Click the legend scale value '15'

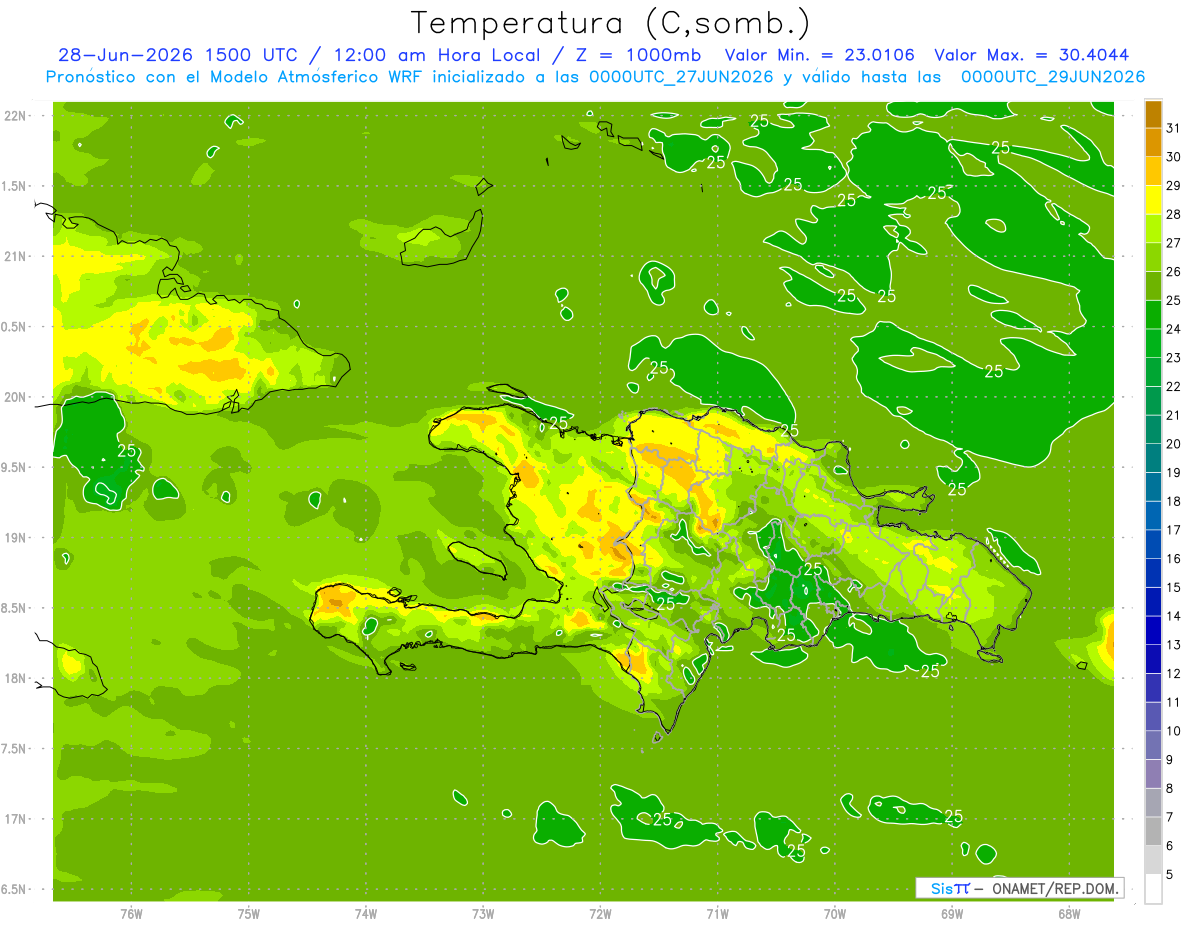tap(1173, 588)
